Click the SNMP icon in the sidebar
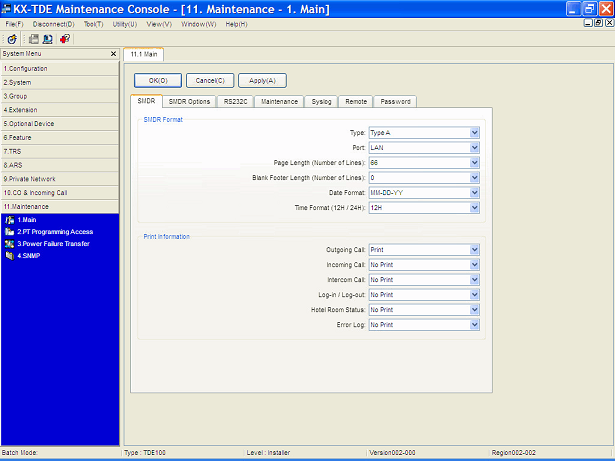 click(9, 256)
